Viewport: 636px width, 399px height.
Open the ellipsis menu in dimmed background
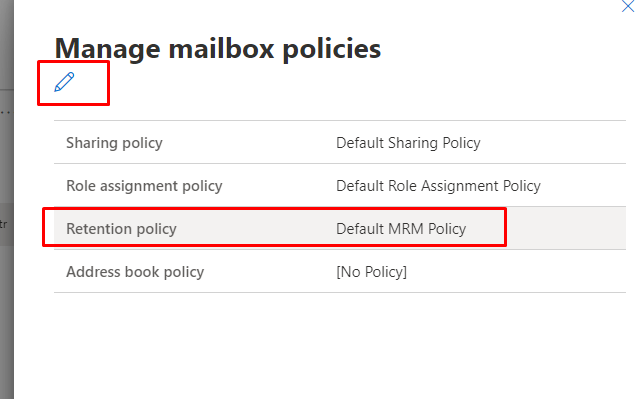coord(5,112)
